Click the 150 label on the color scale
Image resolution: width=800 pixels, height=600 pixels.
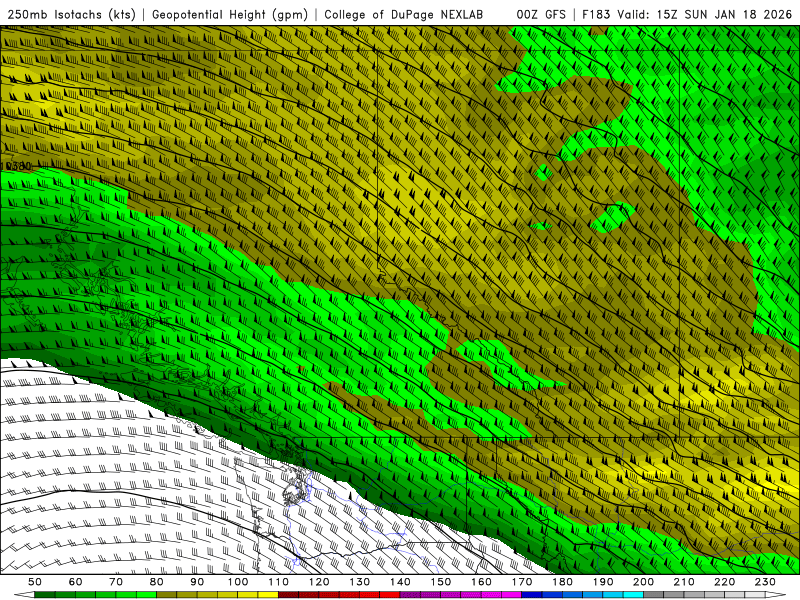click(x=440, y=582)
